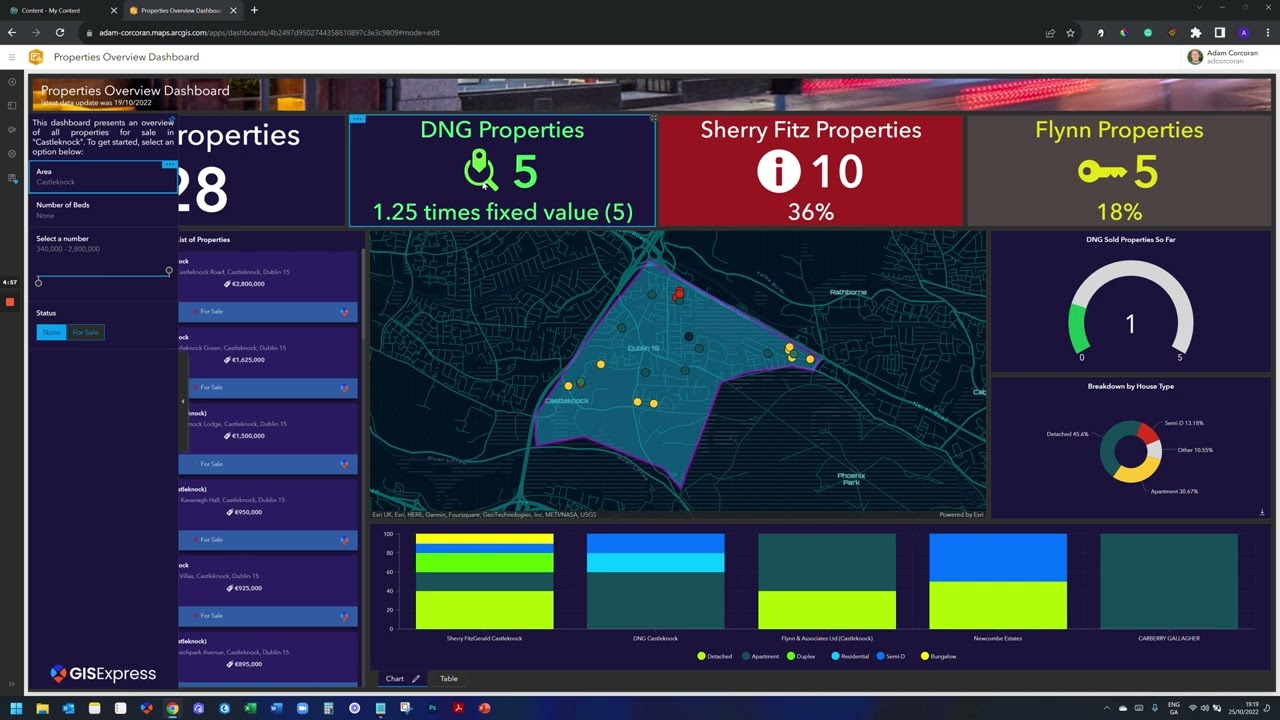Open Chrome side panel icon
Viewport: 1280px width, 720px height.
(1220, 33)
